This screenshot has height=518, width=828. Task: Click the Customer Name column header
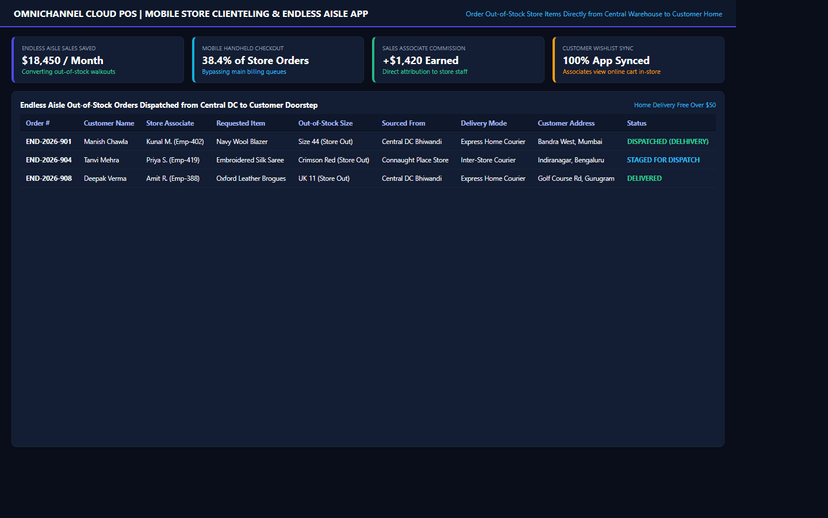point(109,123)
